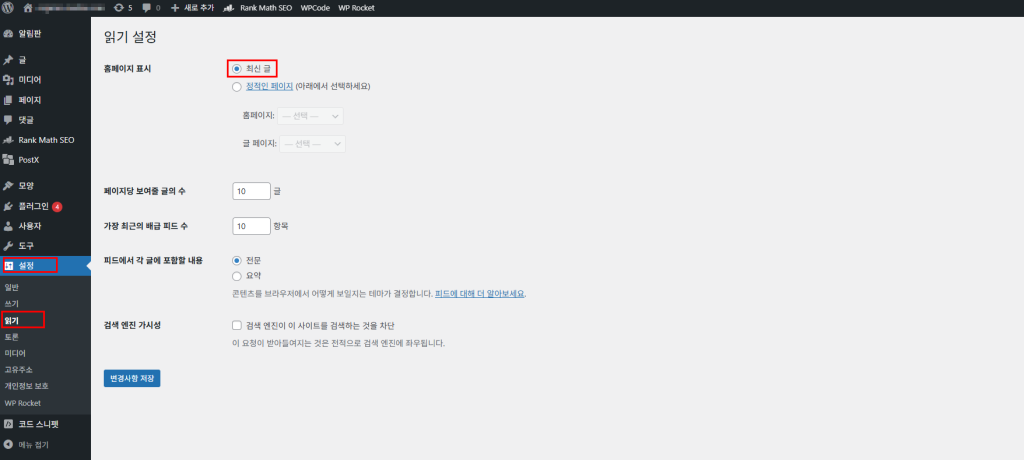
Task: Open the 토론 settings submenu
Action: click(12, 337)
